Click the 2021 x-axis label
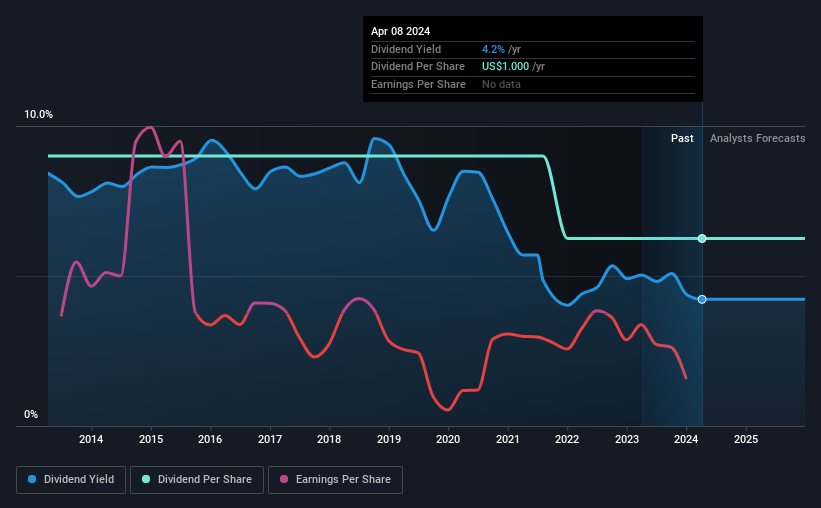The height and width of the screenshot is (508, 821). [508, 439]
